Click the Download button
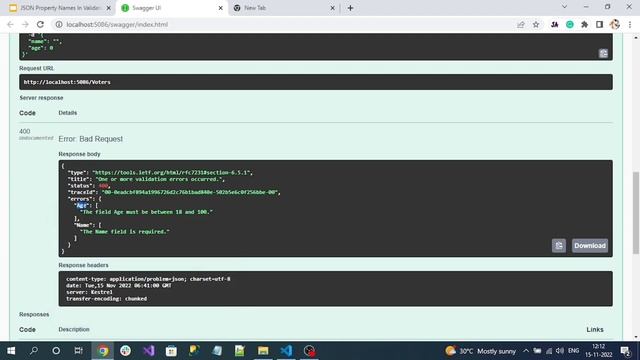Screen dimensions: 640x360 point(590,246)
